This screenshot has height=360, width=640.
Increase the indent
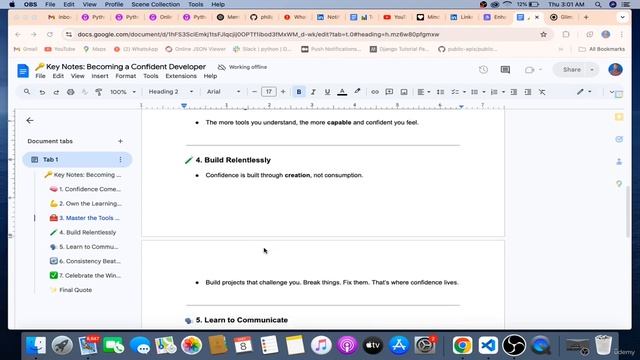pyautogui.click(x=528, y=92)
